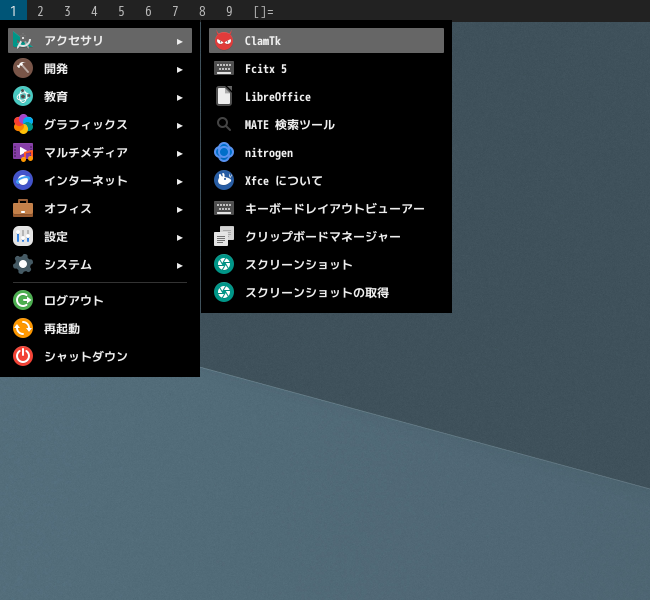Switch to workspace tag 8
Viewport: 650px width, 600px height.
pos(202,11)
